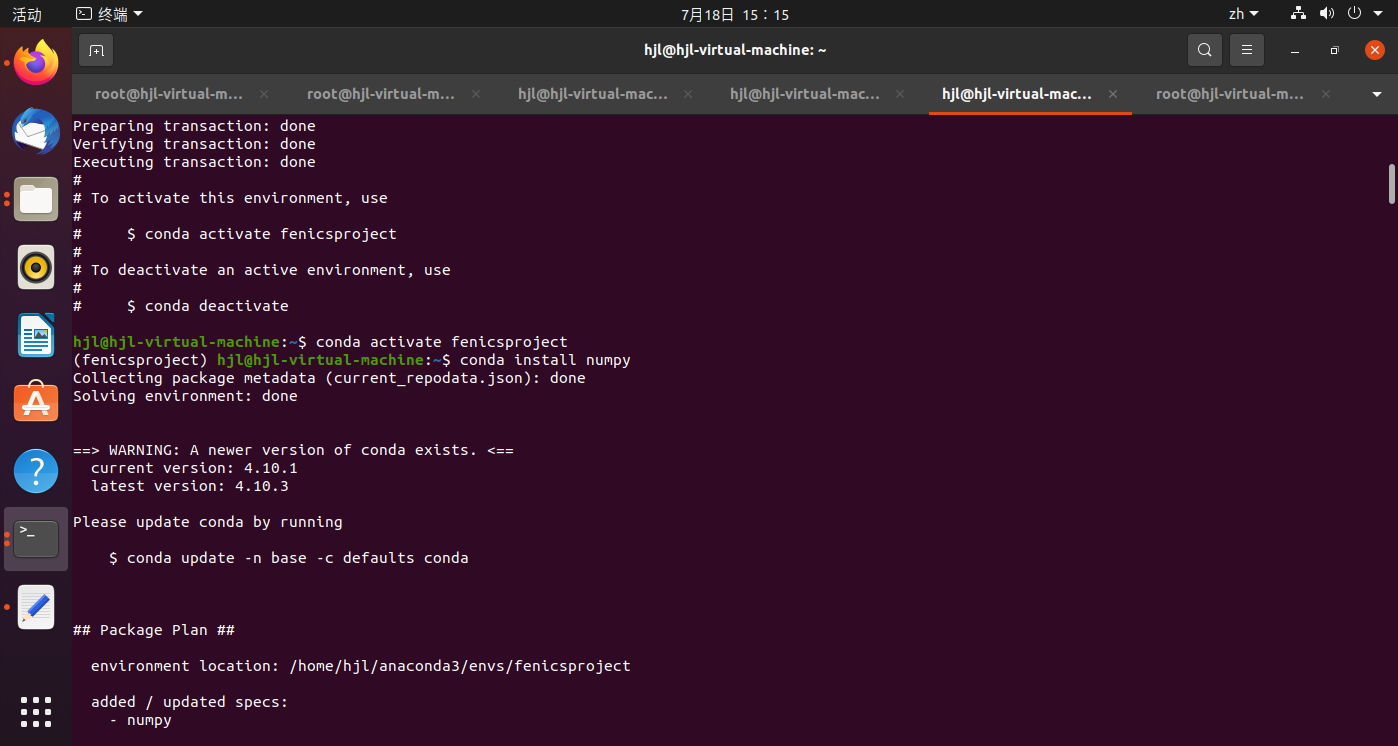Open a new terminal tab

[96, 49]
